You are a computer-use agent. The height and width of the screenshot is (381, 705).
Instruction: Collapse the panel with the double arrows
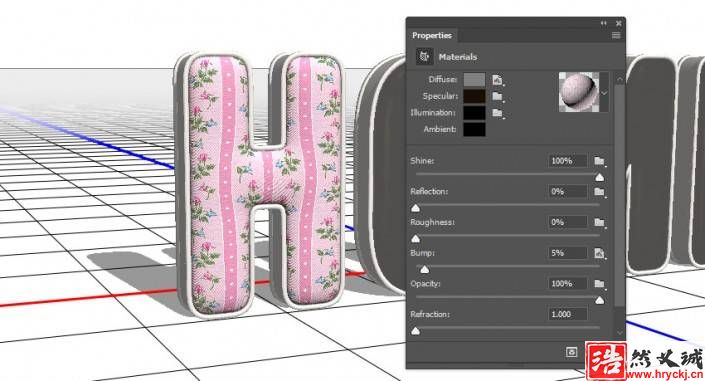[603, 23]
